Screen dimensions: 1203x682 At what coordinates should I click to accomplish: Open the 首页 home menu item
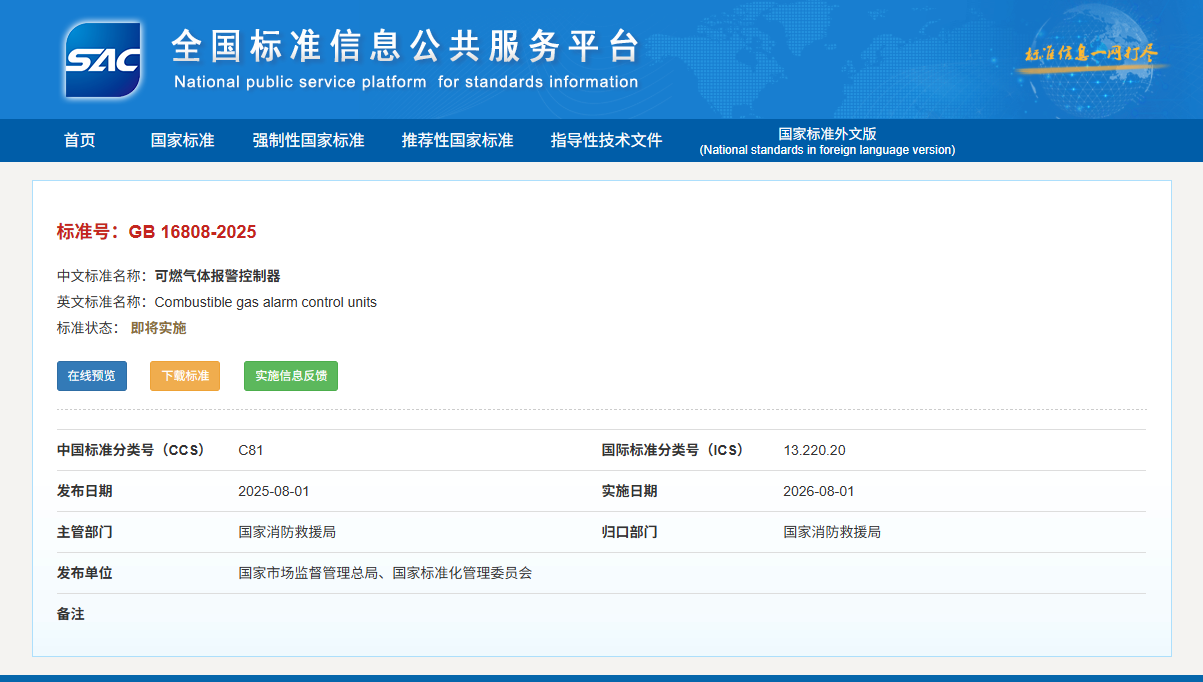point(80,140)
